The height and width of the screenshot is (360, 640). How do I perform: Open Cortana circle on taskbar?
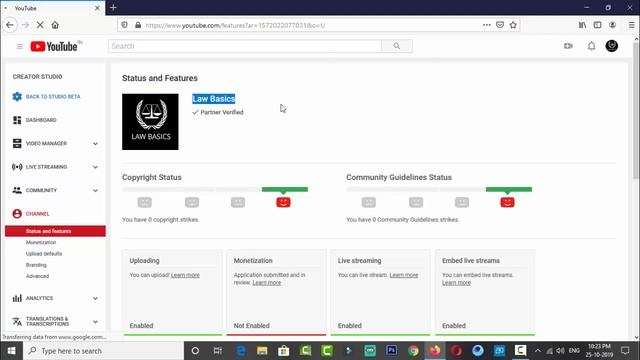(195, 351)
